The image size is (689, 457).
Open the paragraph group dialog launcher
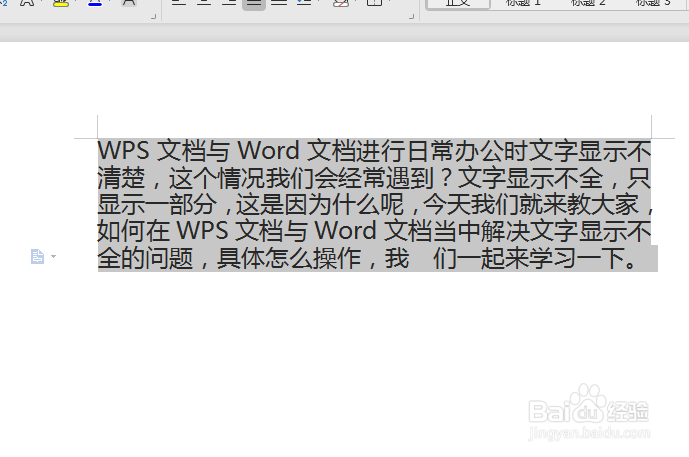point(411,17)
